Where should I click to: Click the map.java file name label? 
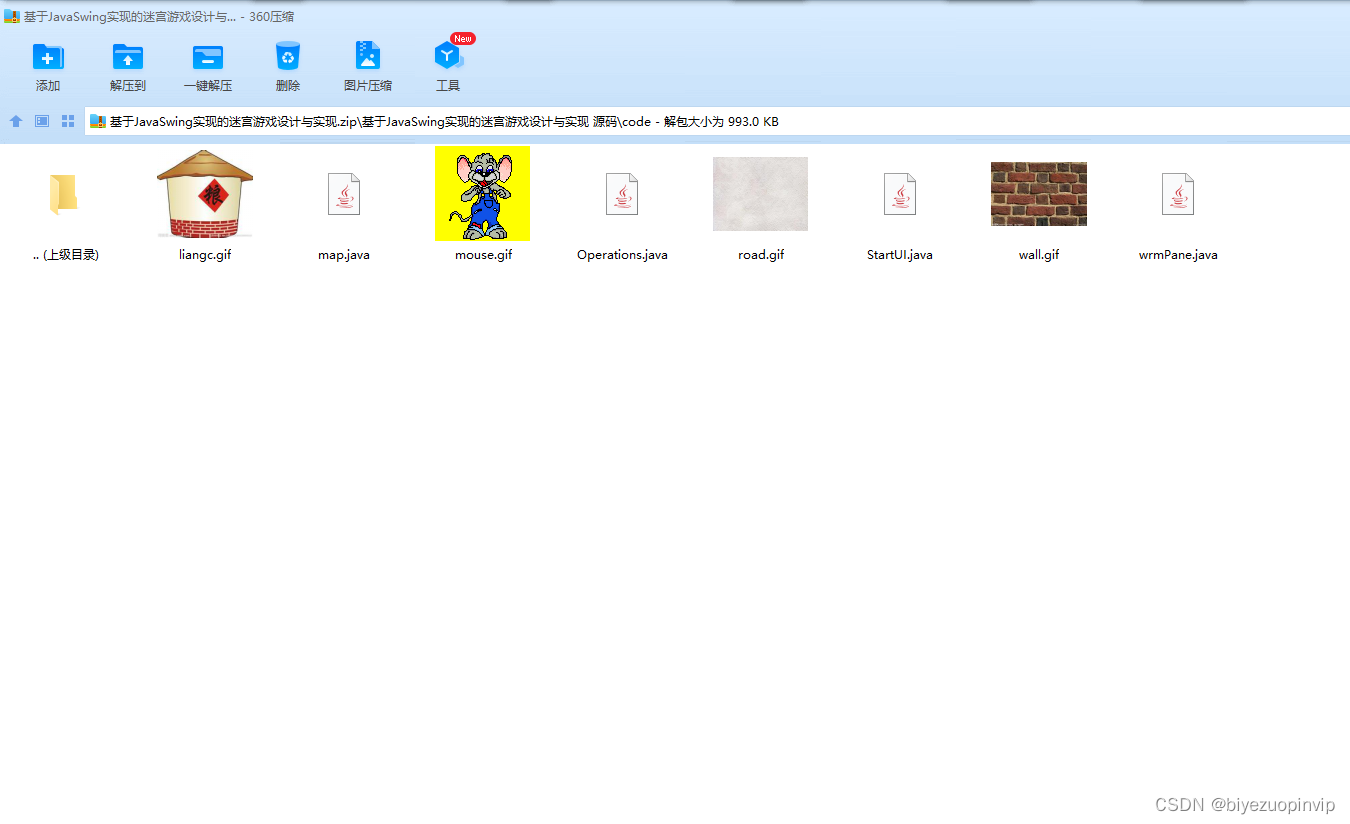pos(344,255)
